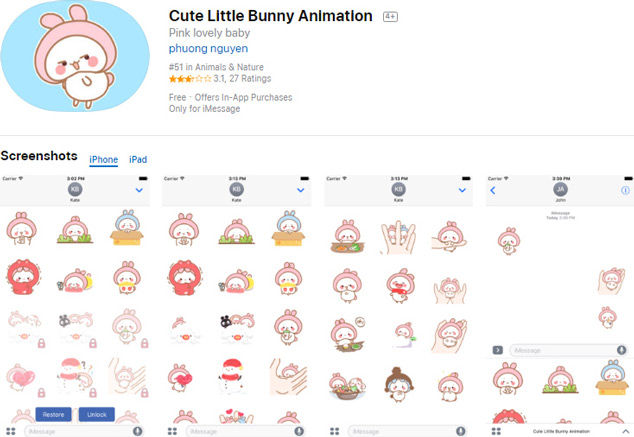Open the phuong nguyen developer link
This screenshot has height=437, width=634.
(x=208, y=49)
